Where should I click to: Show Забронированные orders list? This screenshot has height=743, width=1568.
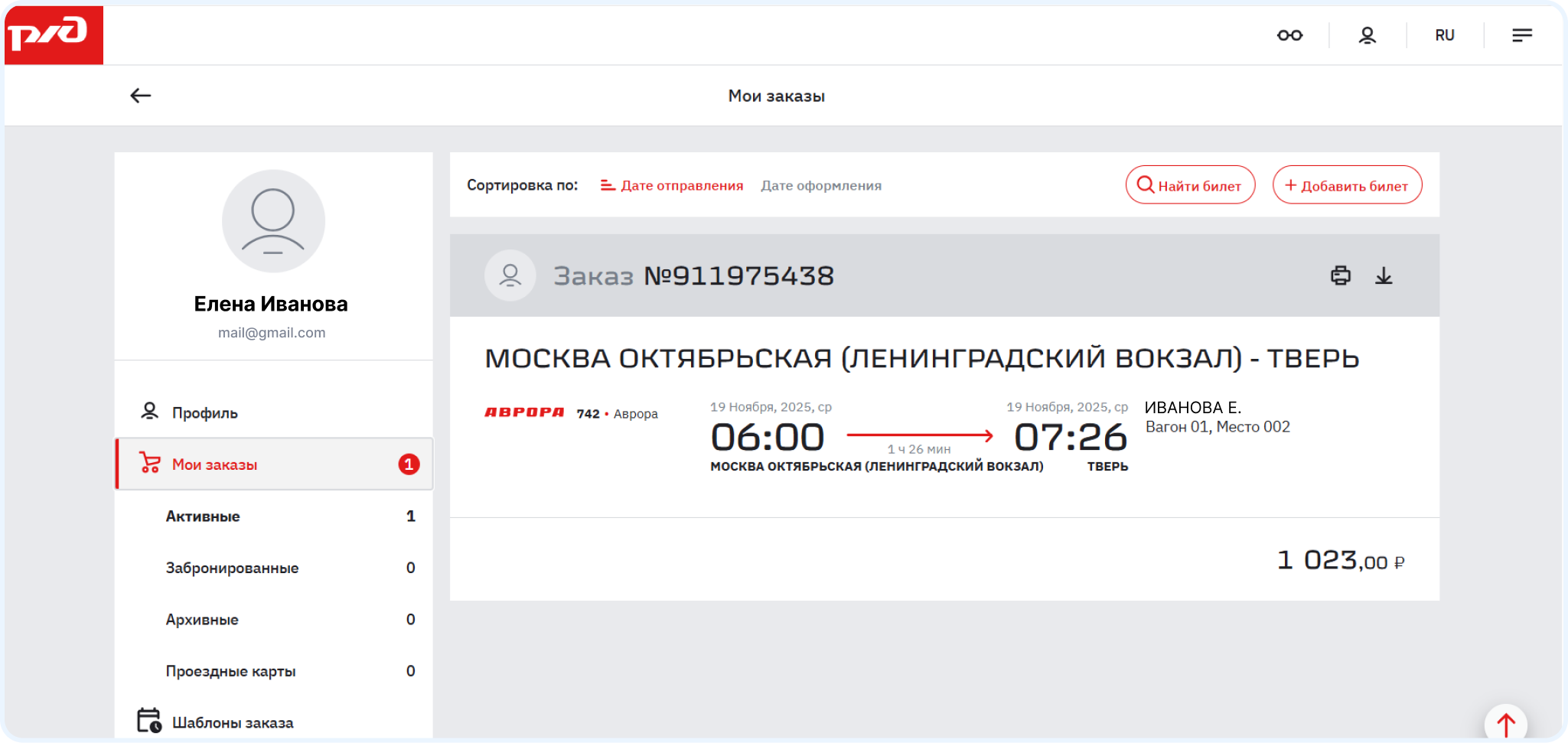(232, 568)
